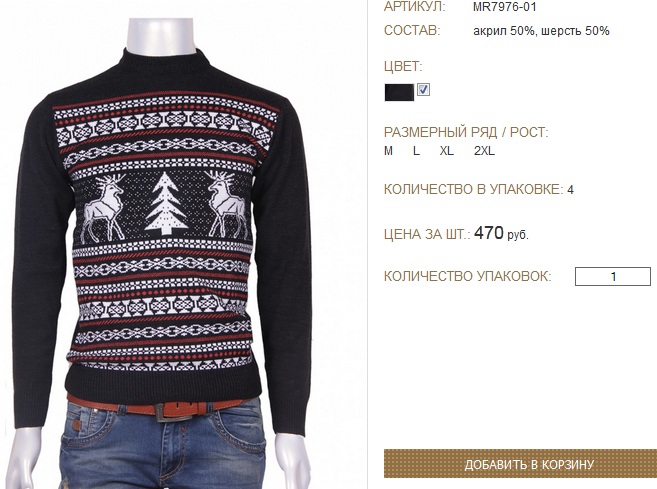Choose size M
657x489 pixels.
coord(388,151)
